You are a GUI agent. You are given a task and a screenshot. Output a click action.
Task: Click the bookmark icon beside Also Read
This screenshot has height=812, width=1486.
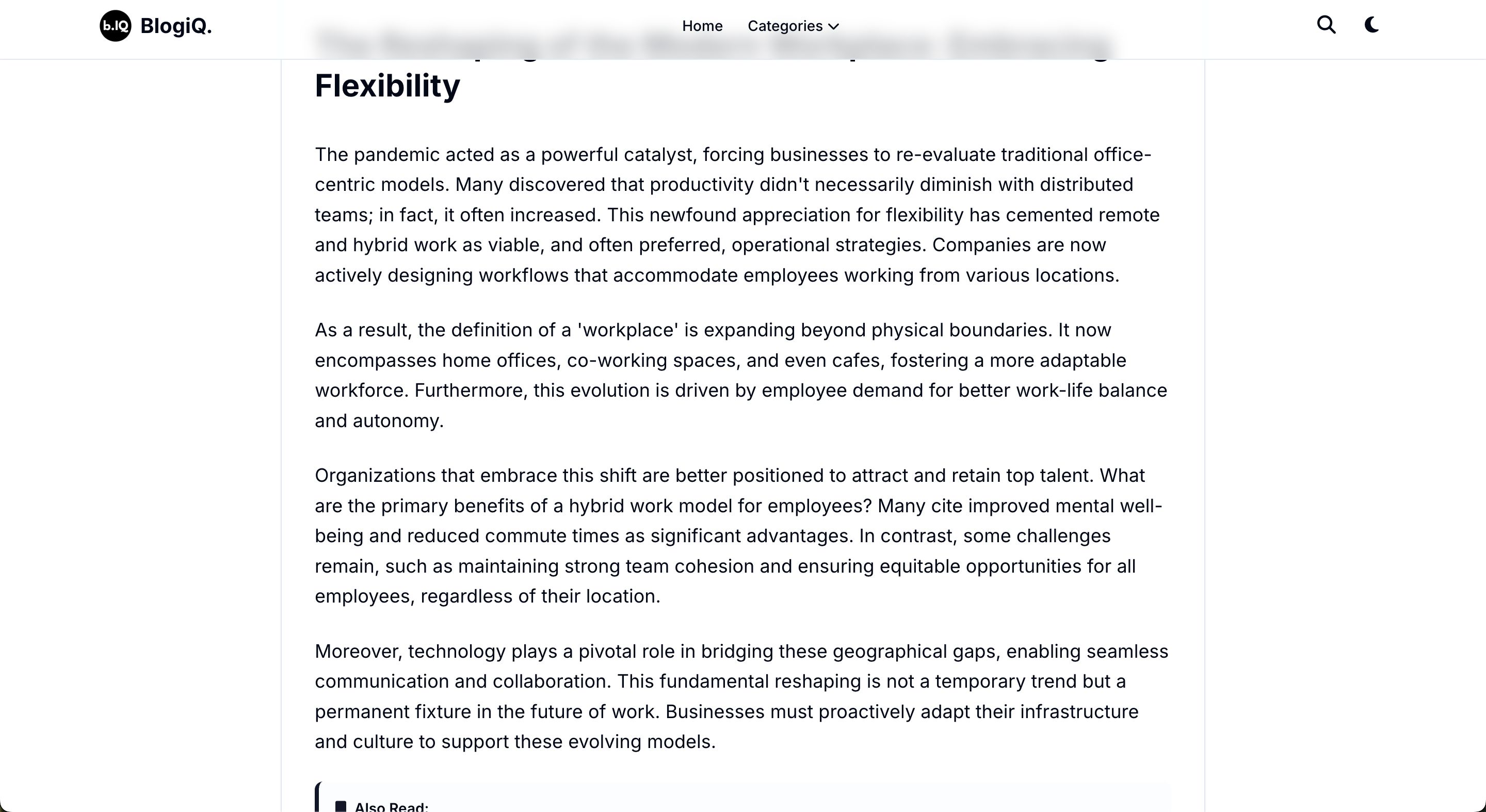pos(341,806)
